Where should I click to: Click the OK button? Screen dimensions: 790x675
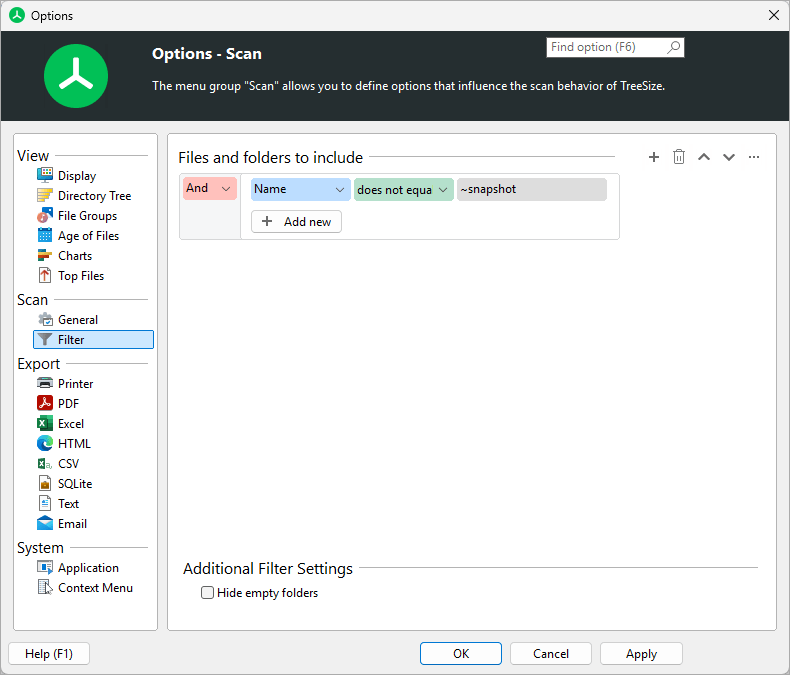(x=460, y=653)
